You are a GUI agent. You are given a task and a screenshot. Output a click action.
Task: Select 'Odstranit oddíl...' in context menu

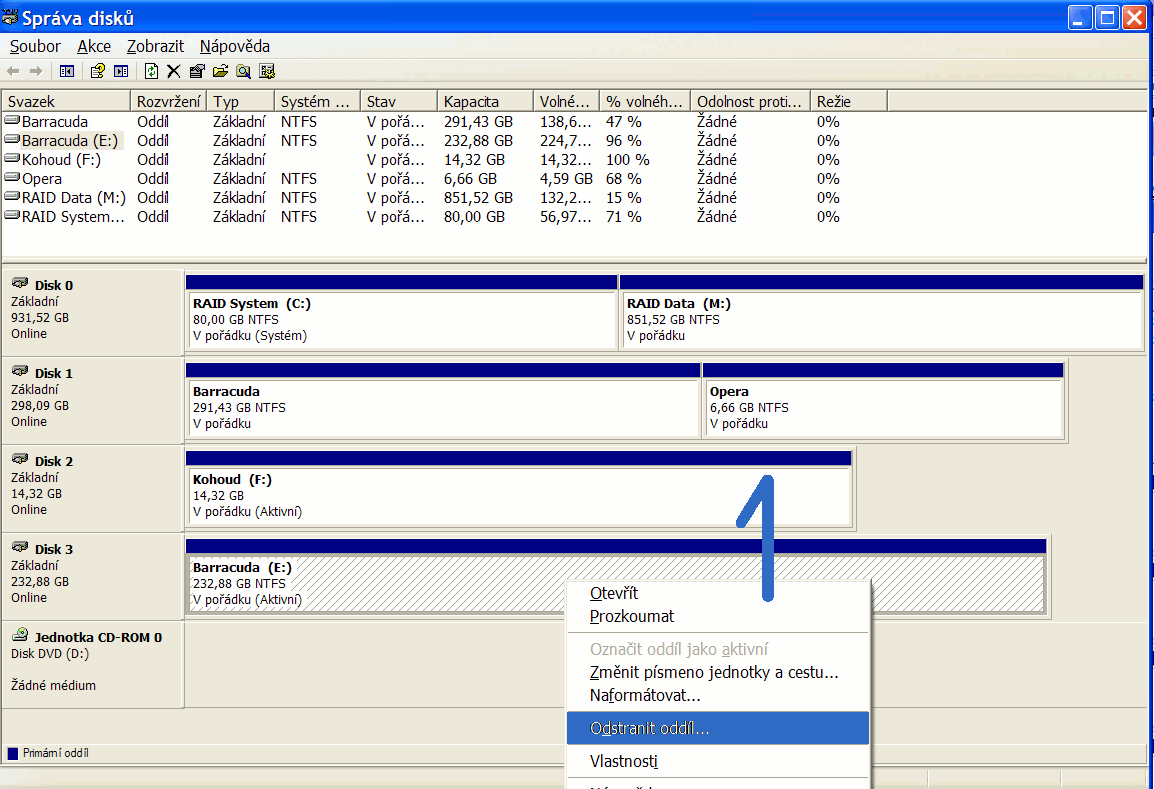pos(650,728)
